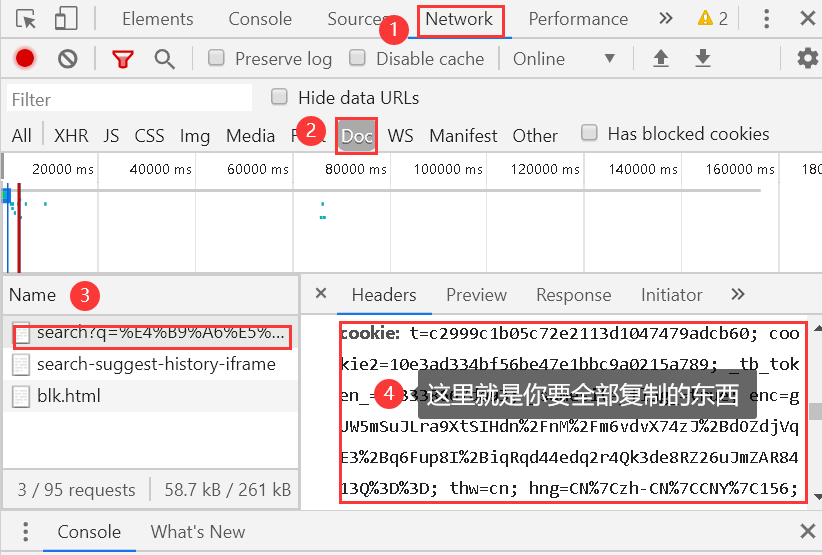Enable the Disable cache checkbox
The image size is (822, 555).
[x=357, y=57]
